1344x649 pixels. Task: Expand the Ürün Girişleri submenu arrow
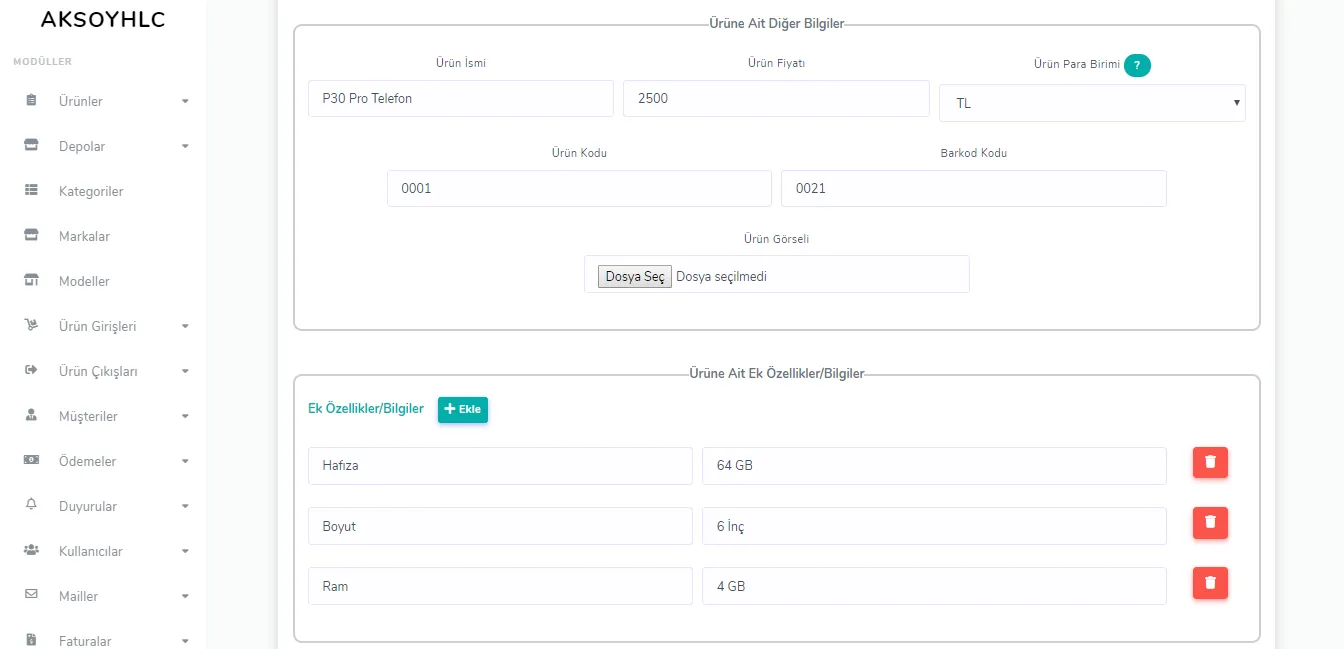(185, 326)
